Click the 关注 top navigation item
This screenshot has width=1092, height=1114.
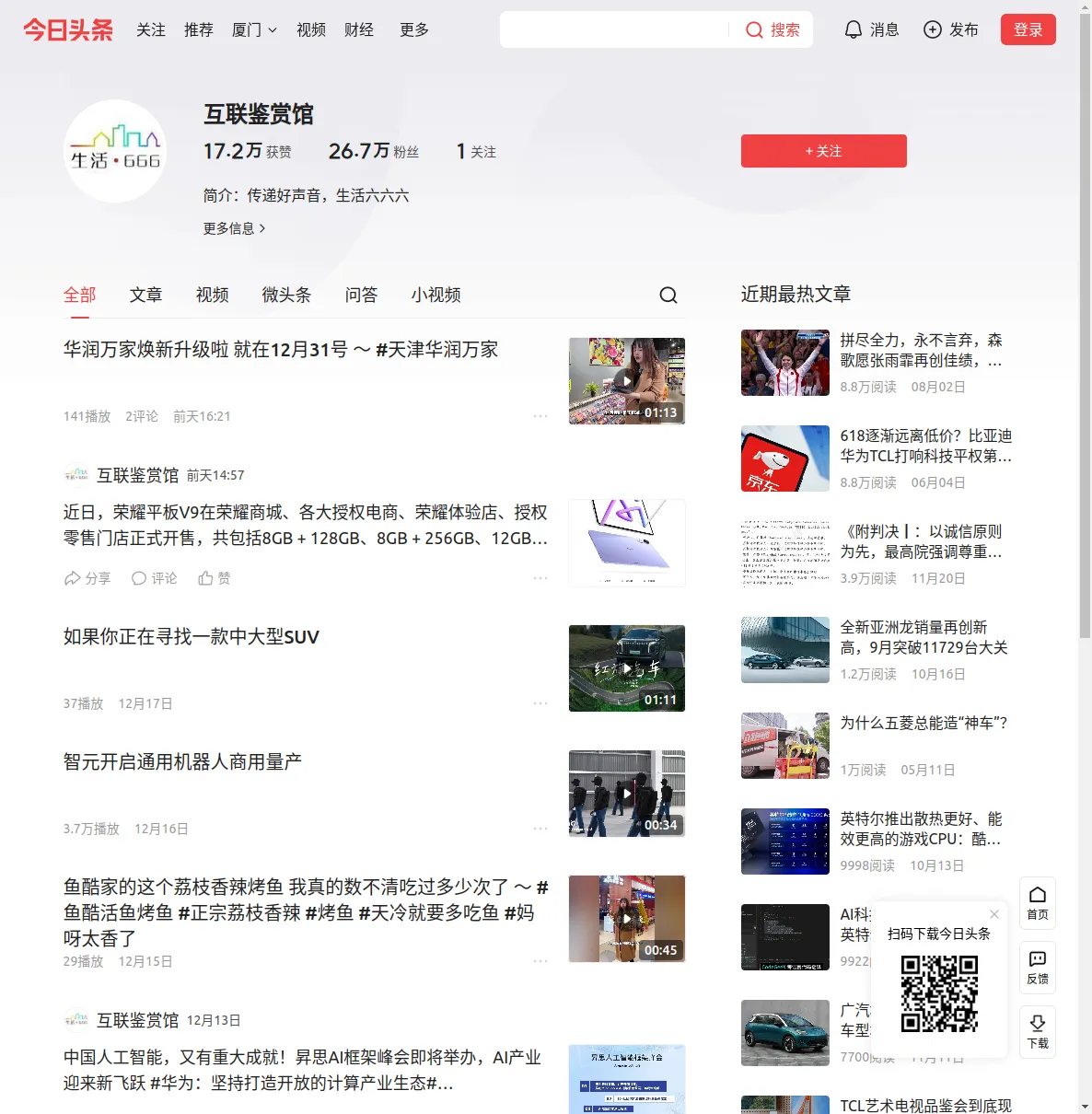pos(151,30)
